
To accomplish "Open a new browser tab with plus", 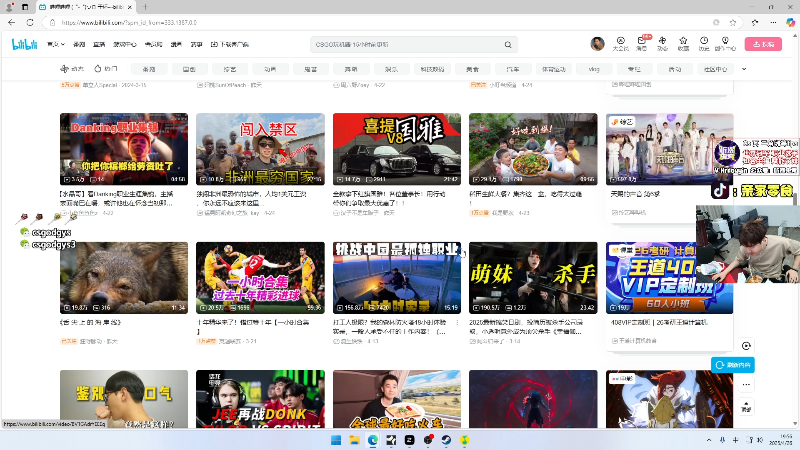I will click(x=145, y=7).
